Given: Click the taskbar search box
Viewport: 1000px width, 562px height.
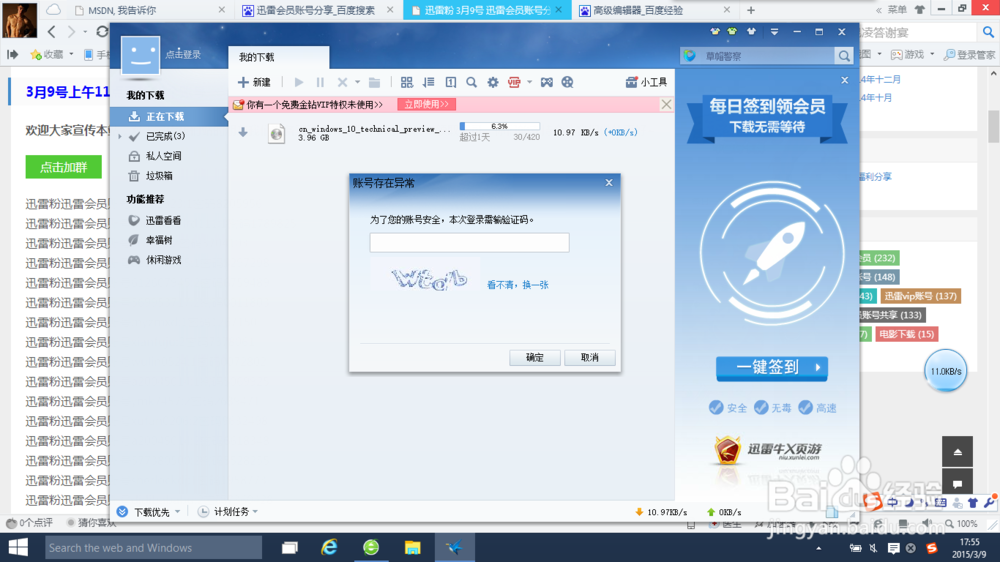Looking at the screenshot, I should point(153,547).
